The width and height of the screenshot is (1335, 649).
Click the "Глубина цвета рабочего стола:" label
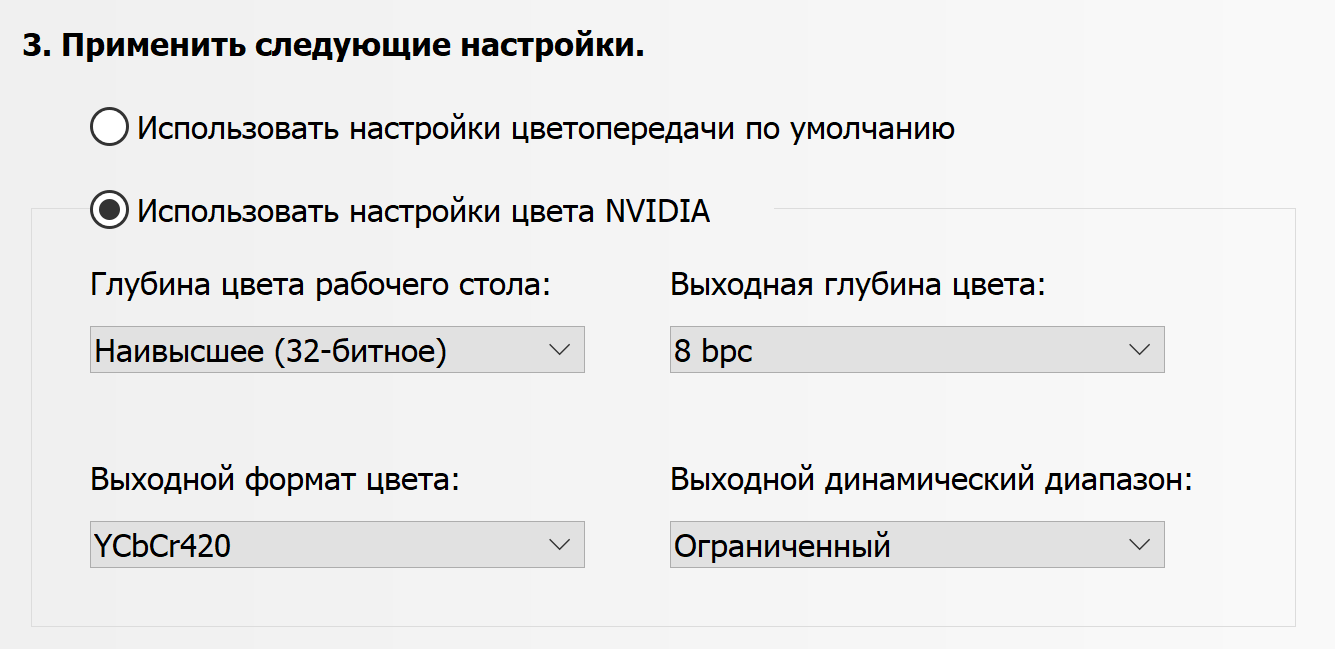tap(321, 286)
